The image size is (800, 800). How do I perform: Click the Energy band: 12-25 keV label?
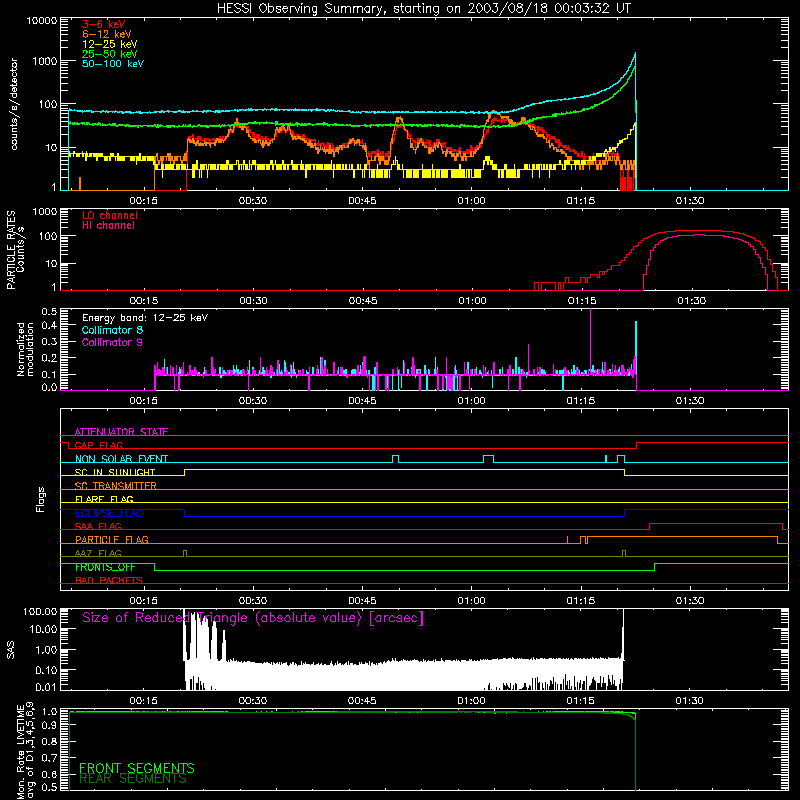145,318
